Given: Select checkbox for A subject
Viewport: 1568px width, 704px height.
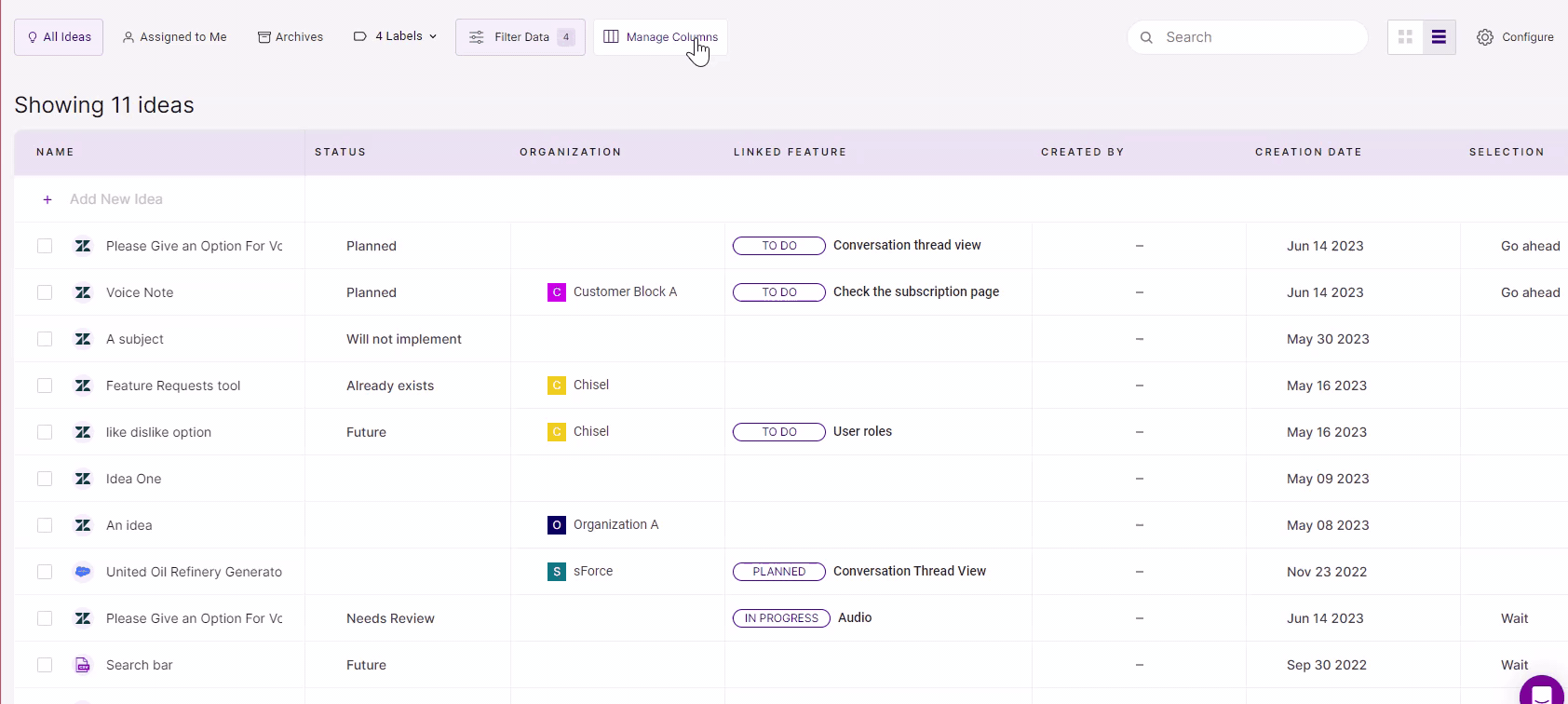Looking at the screenshot, I should coord(45,339).
